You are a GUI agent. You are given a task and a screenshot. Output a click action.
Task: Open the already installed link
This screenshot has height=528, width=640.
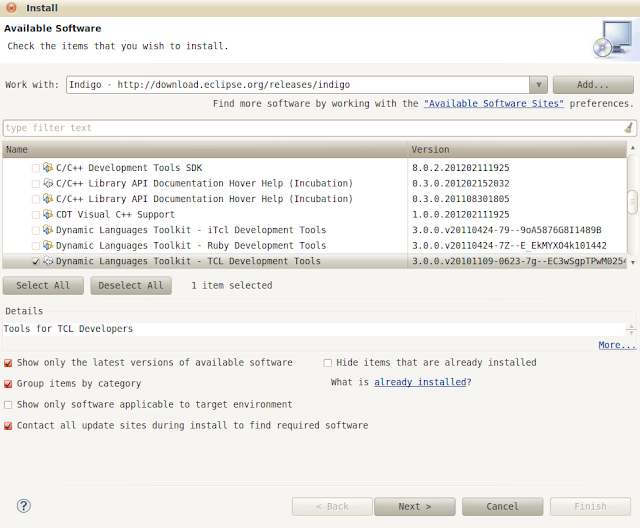420,382
